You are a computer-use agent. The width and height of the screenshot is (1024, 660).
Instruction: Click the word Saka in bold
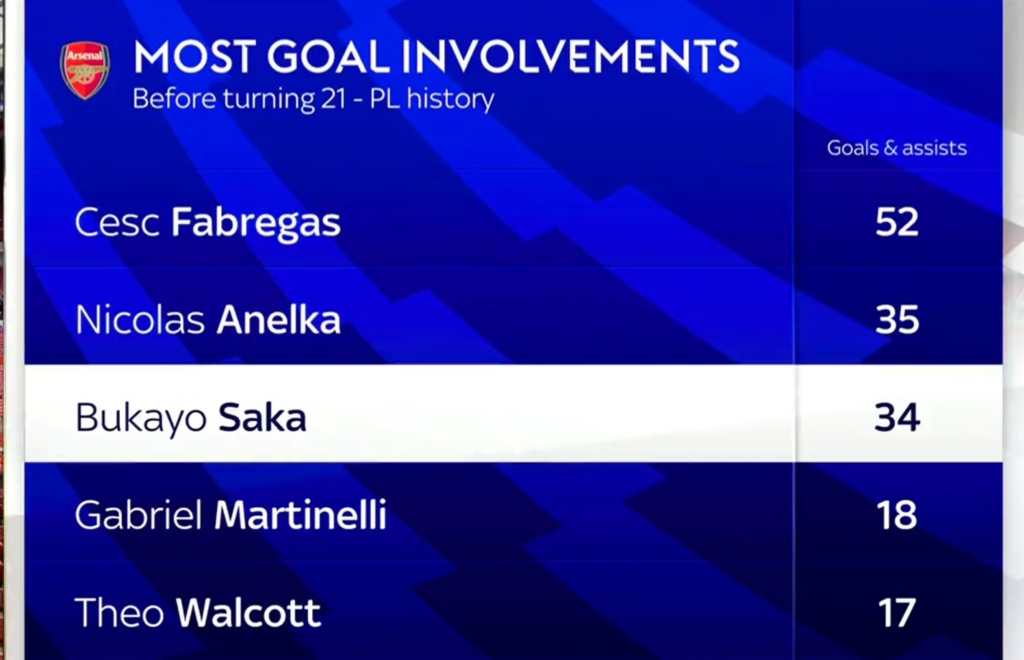(263, 418)
